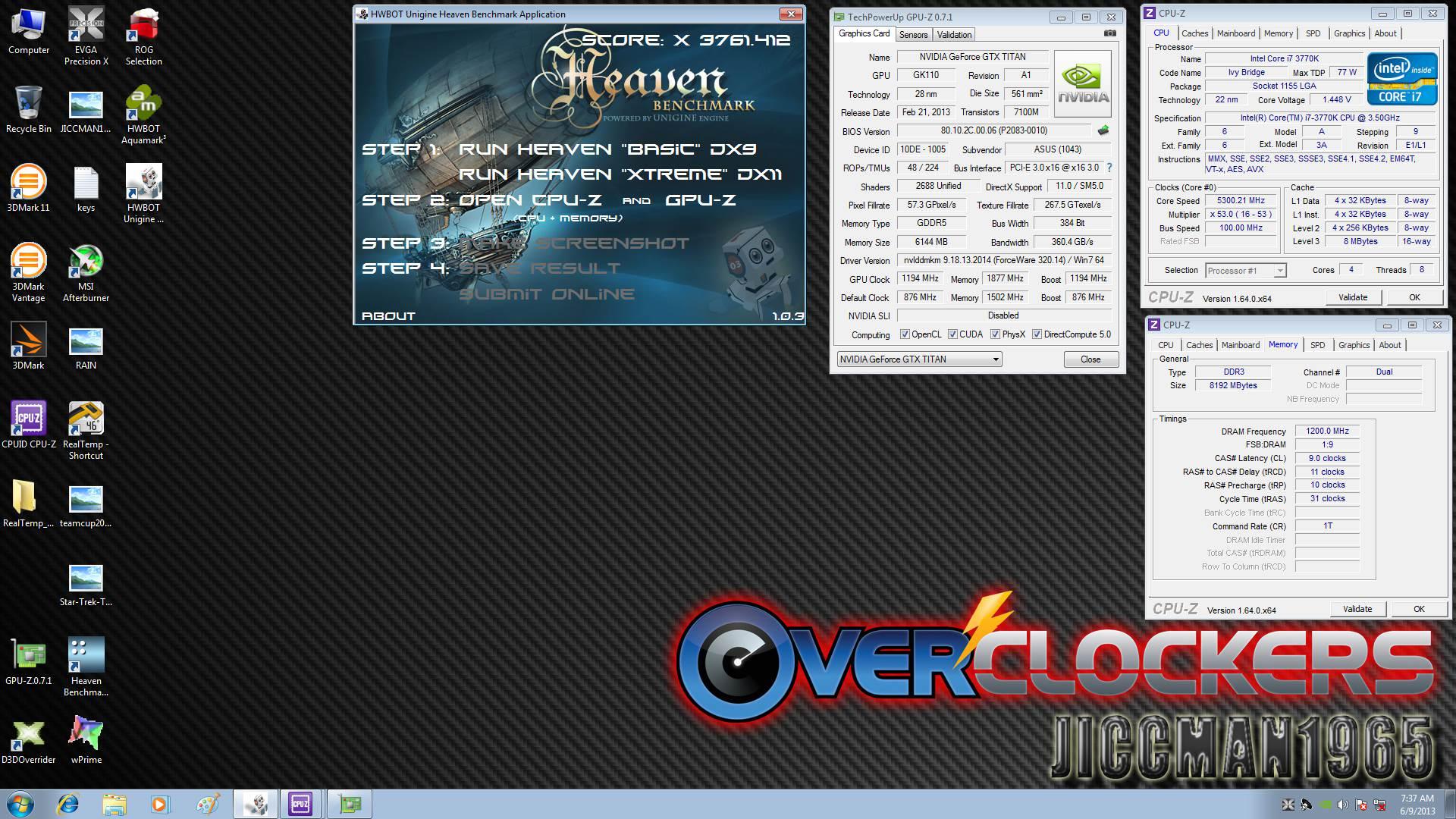Click GPU-Z screenshot camera icon

(x=1109, y=33)
